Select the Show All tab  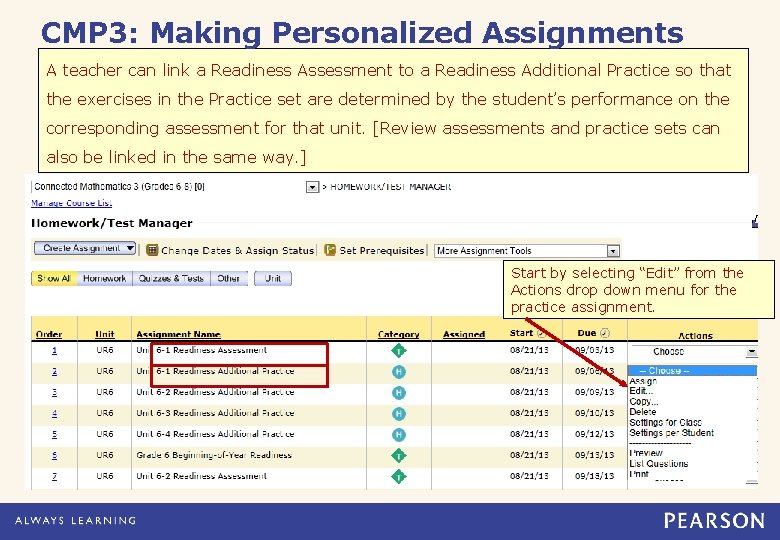pos(54,278)
